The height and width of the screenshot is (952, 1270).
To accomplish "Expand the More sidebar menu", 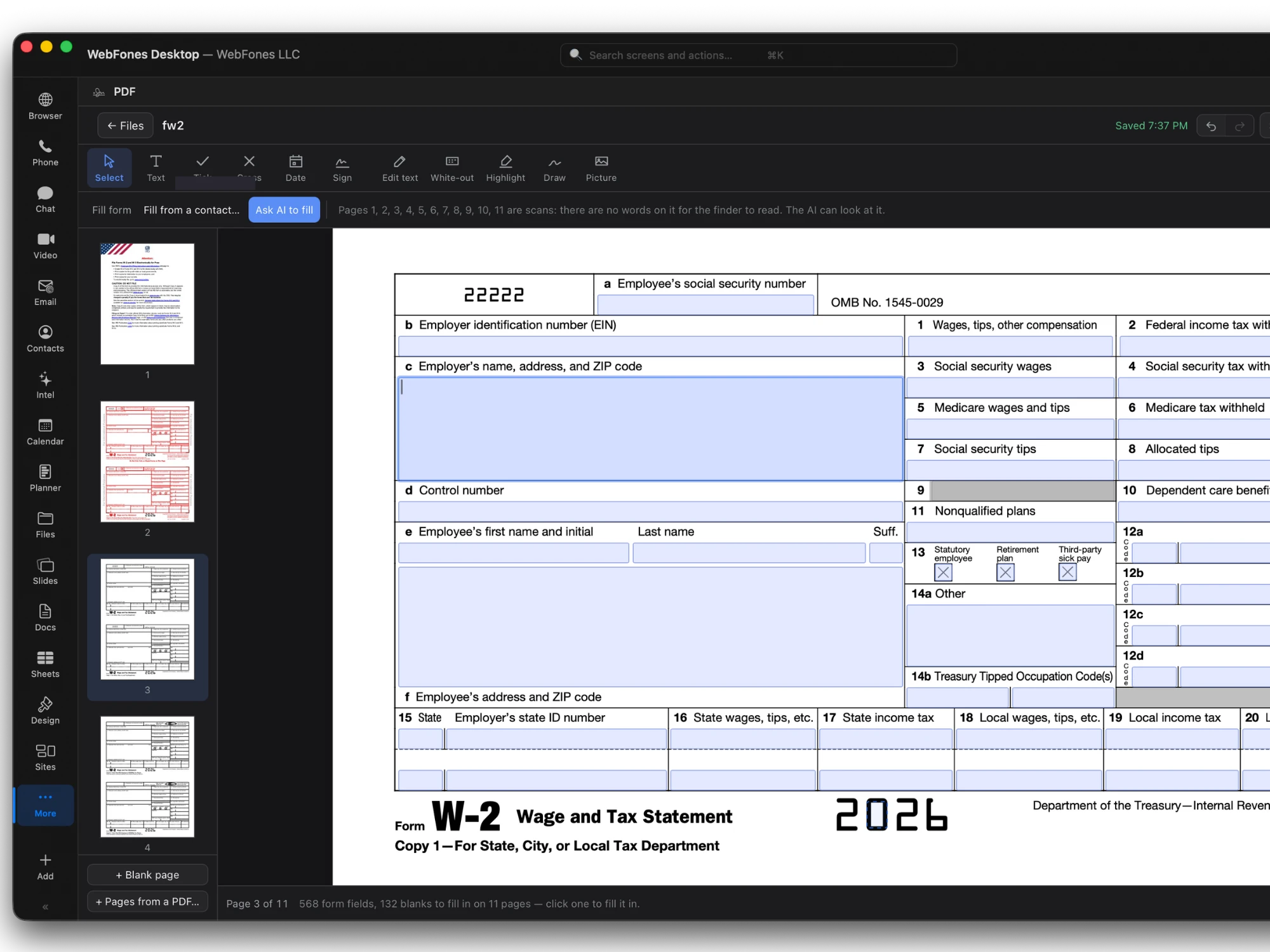I will pos(45,805).
